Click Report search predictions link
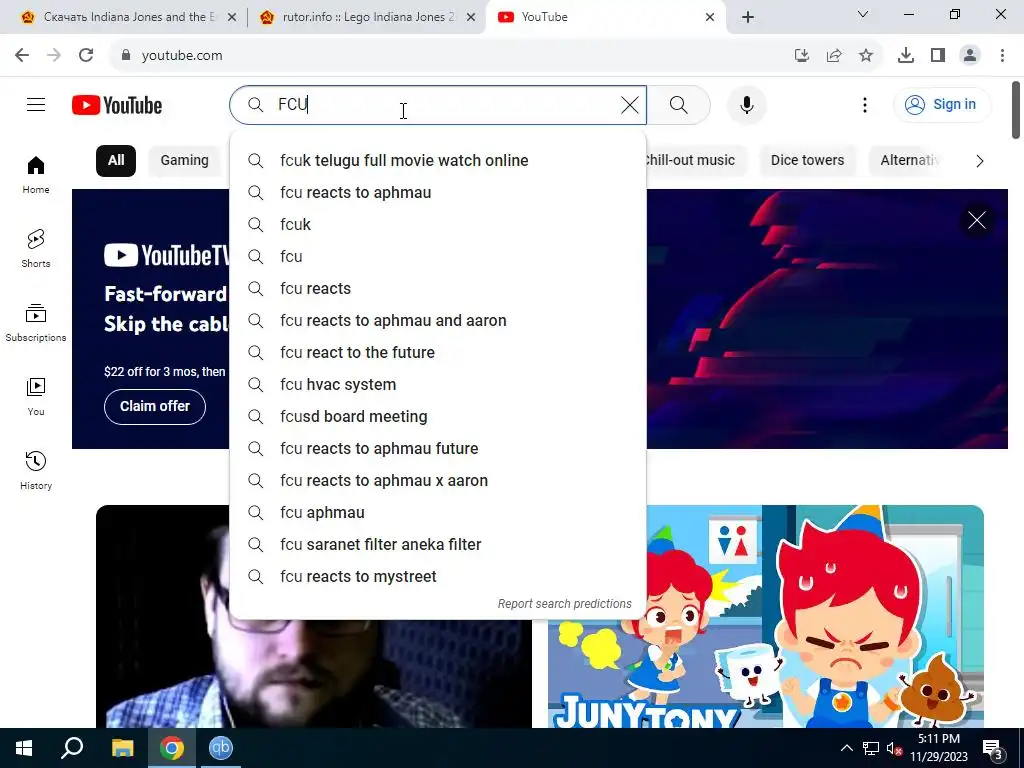1024x768 pixels. (x=564, y=603)
